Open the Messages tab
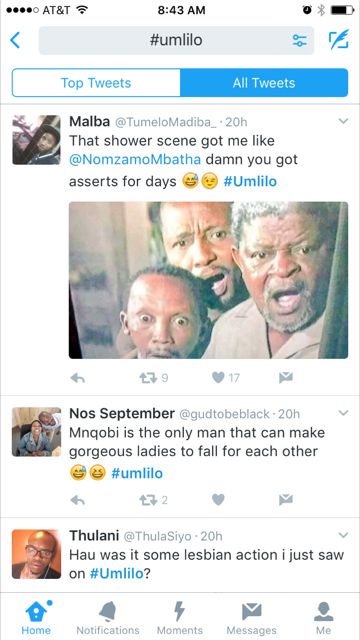360x640 pixels. tap(251, 617)
